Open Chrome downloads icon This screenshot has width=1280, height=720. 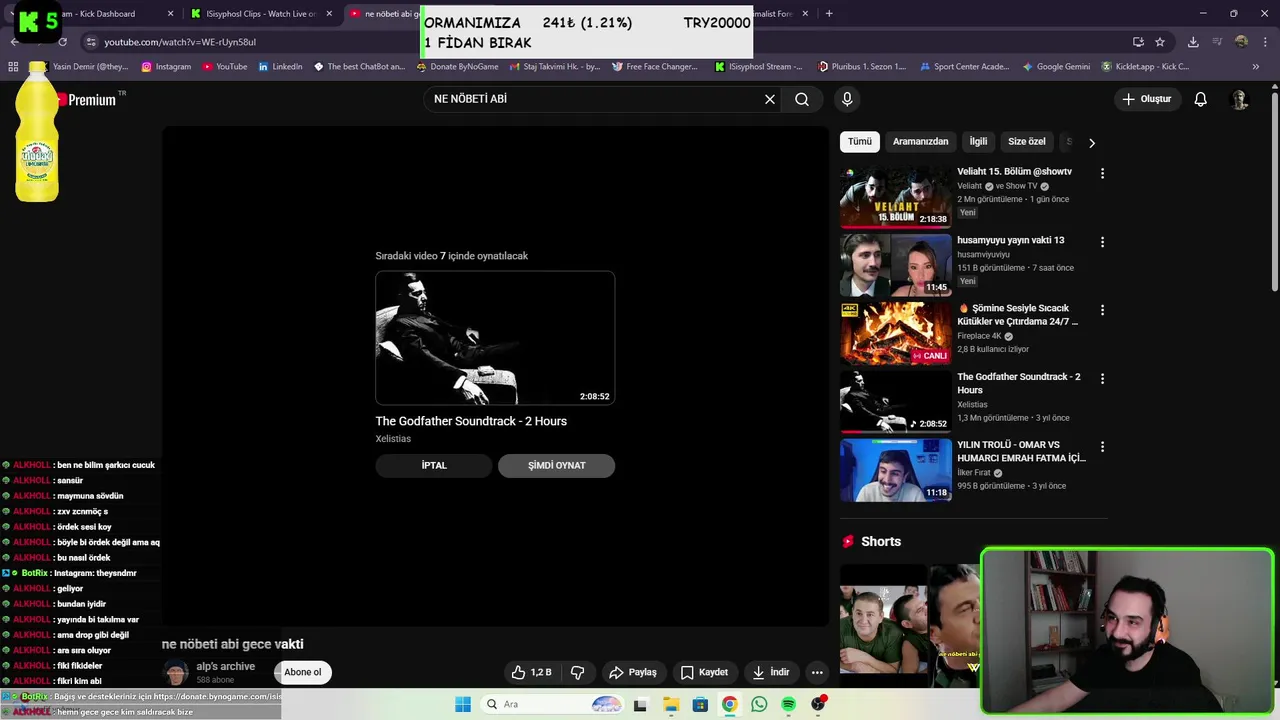point(1193,42)
